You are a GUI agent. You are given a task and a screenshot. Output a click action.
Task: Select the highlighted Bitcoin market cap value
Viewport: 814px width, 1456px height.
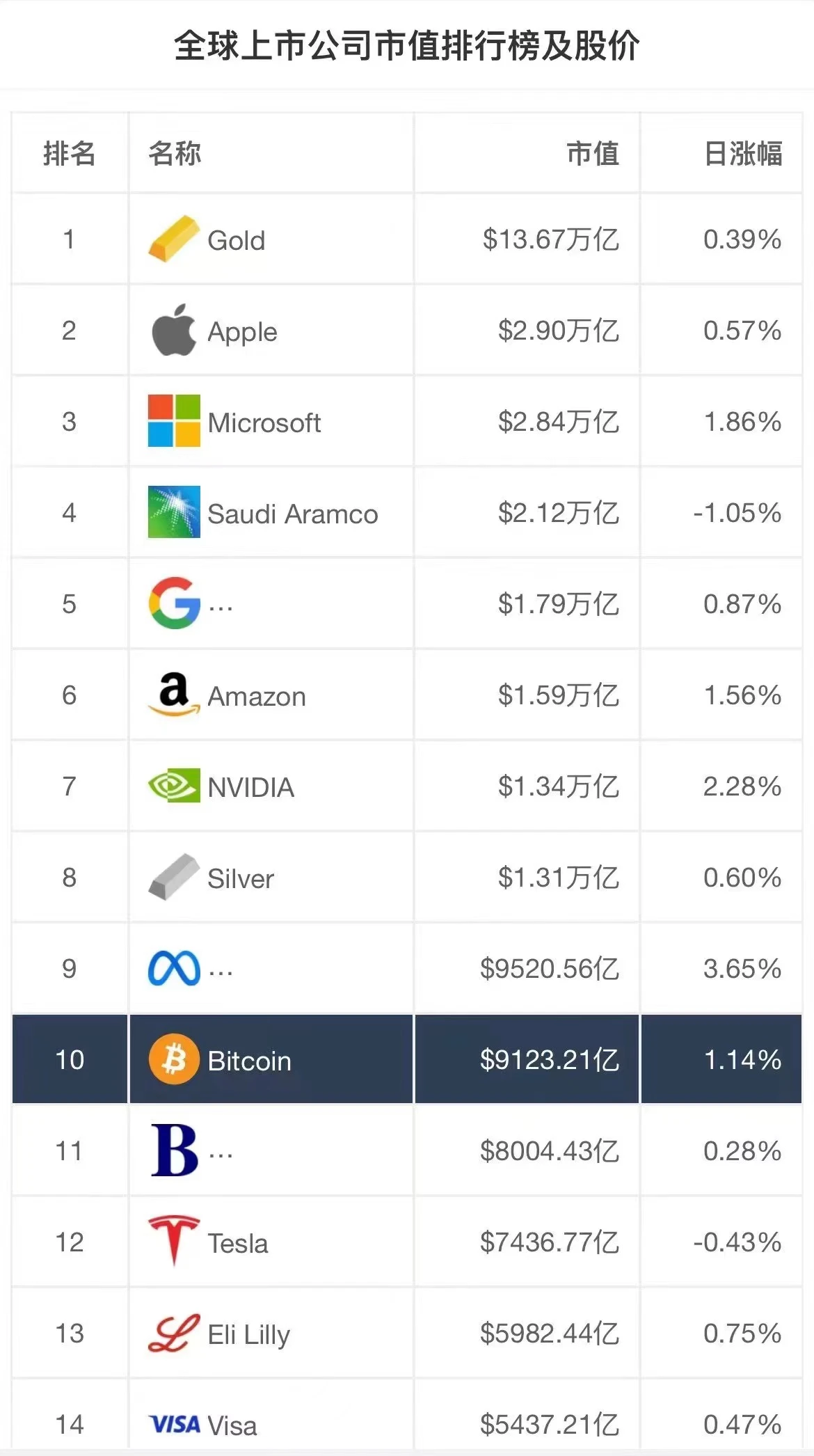coord(549,1060)
